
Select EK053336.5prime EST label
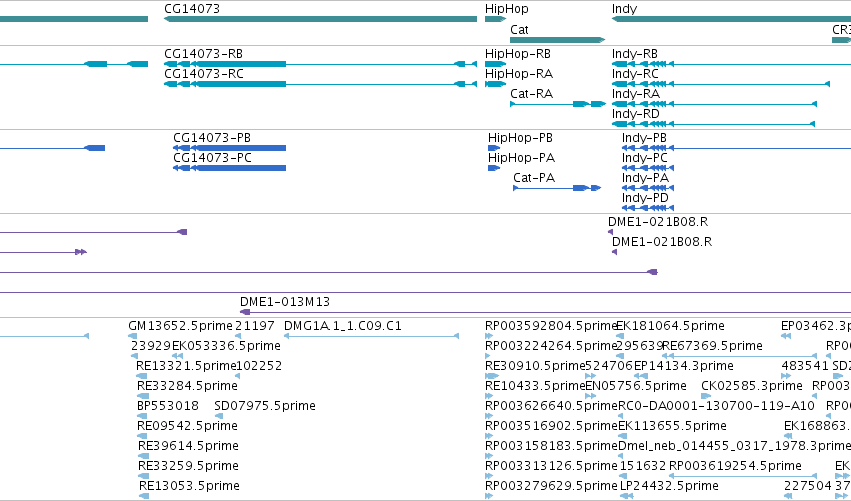(226, 346)
